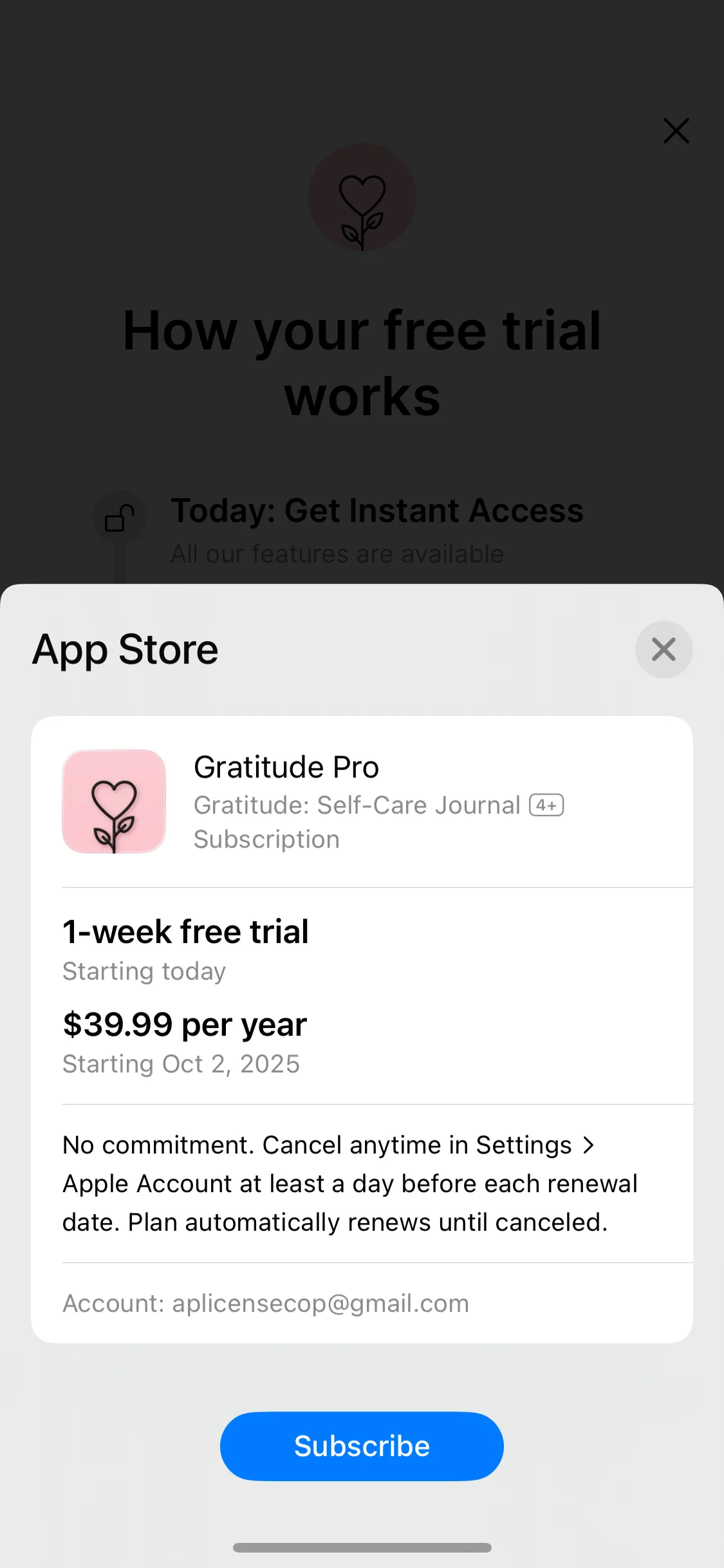Viewport: 724px width, 1568px height.
Task: Tap the $39.99 per year price
Action: (x=185, y=1024)
